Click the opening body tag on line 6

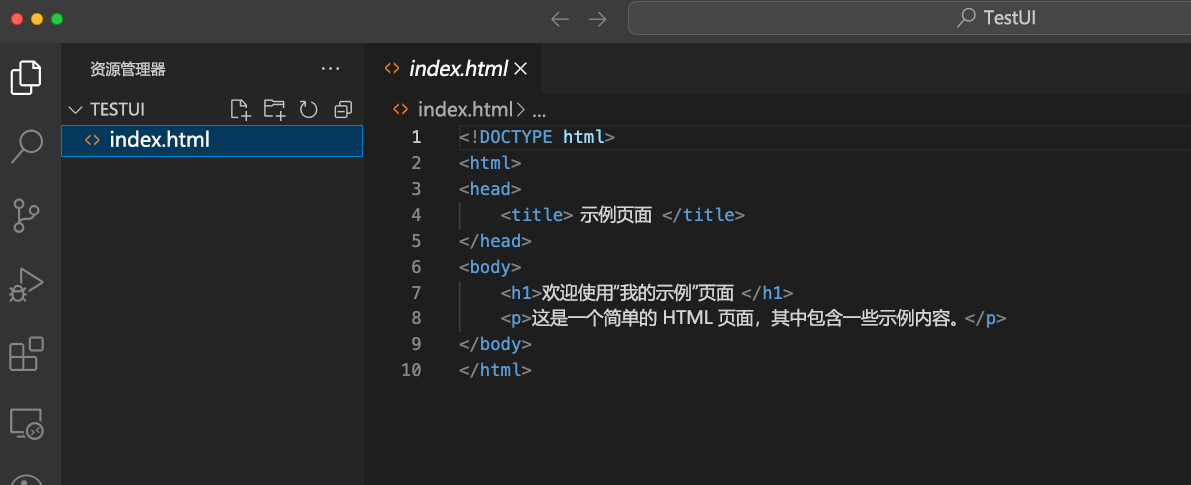(x=490, y=266)
